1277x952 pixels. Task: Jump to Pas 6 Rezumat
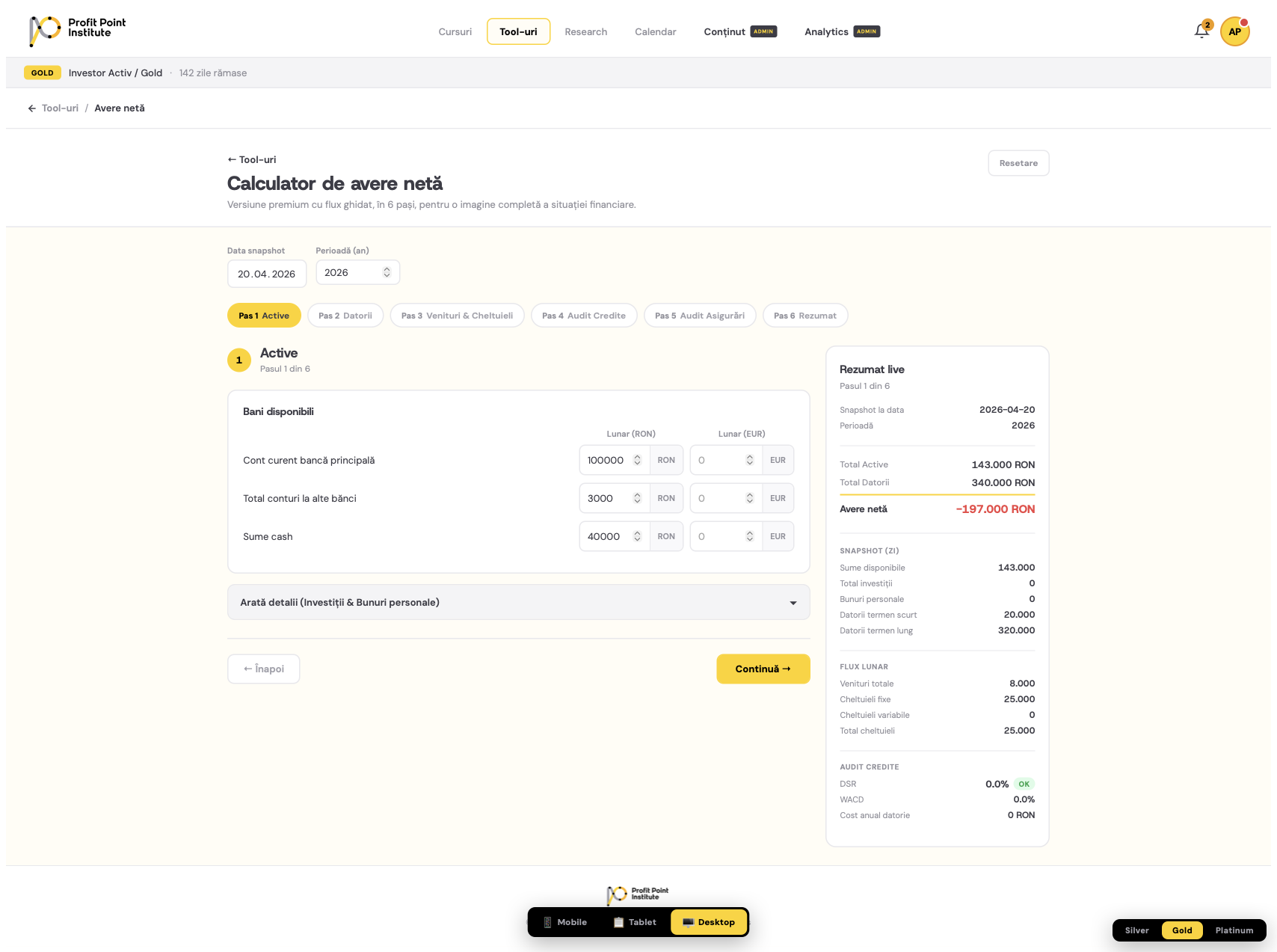tap(805, 316)
